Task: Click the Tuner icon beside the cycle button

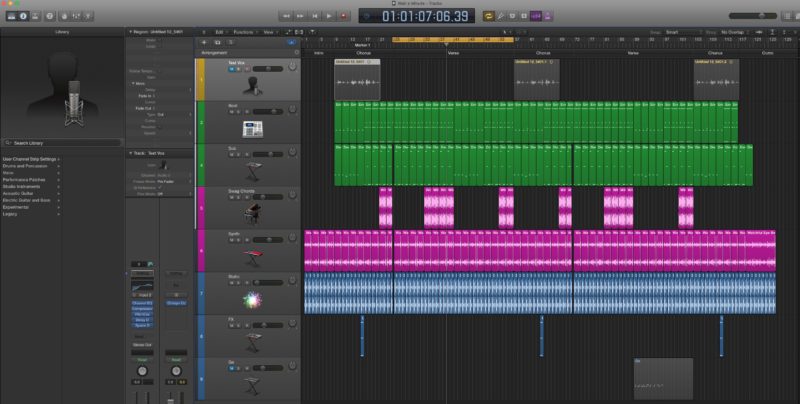Action: (x=501, y=16)
